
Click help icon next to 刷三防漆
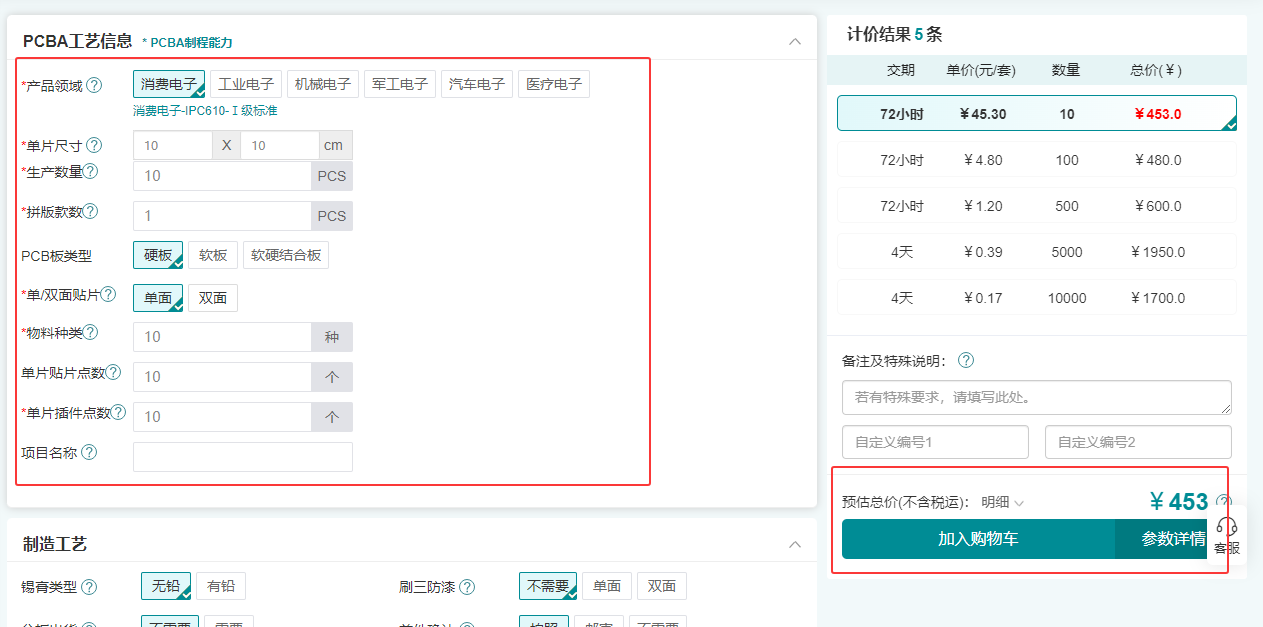pyautogui.click(x=467, y=587)
